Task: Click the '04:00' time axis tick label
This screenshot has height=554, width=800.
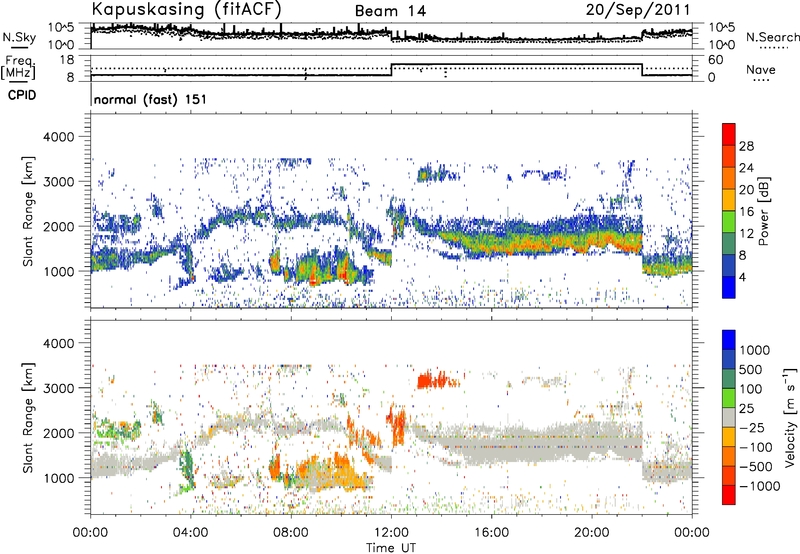Action: (x=191, y=533)
